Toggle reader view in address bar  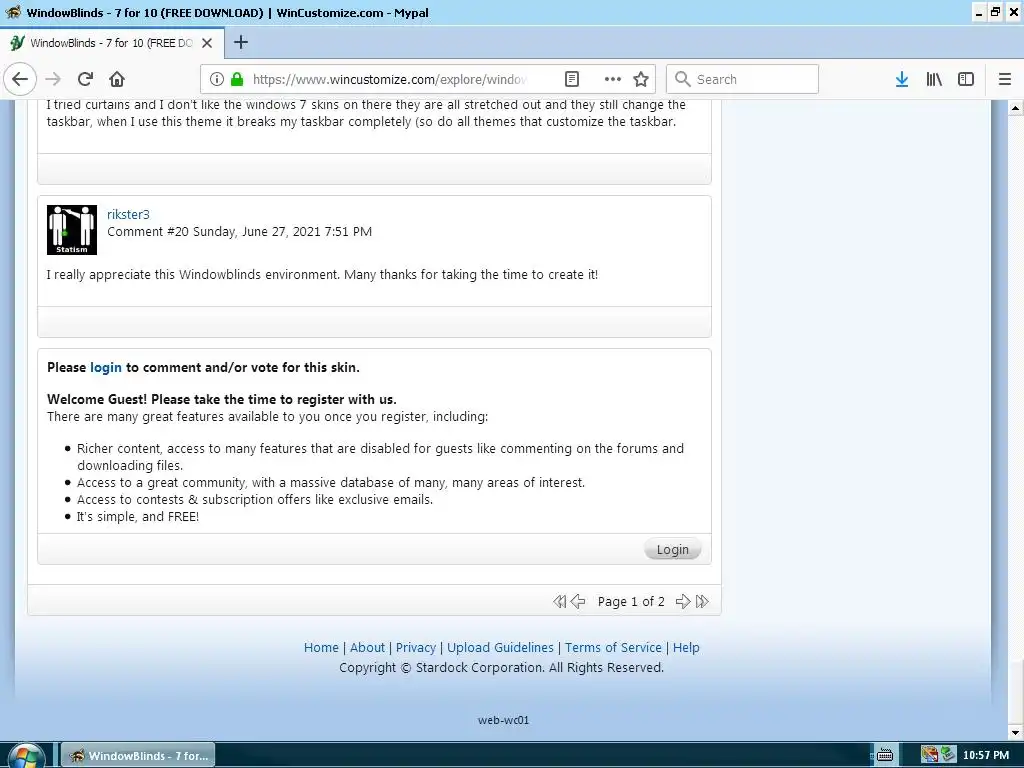[571, 79]
